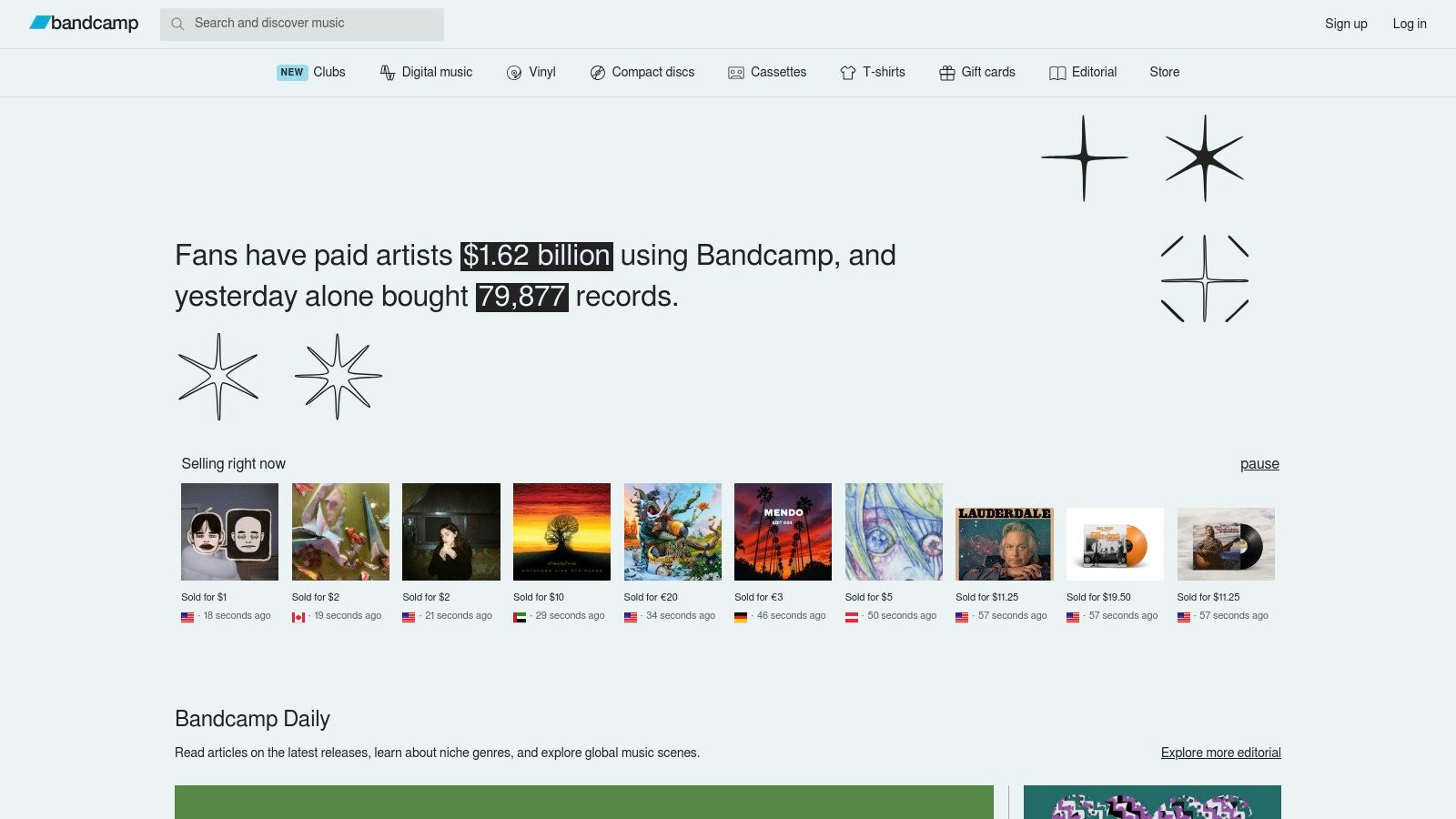Click the Vinyl record icon

(514, 73)
